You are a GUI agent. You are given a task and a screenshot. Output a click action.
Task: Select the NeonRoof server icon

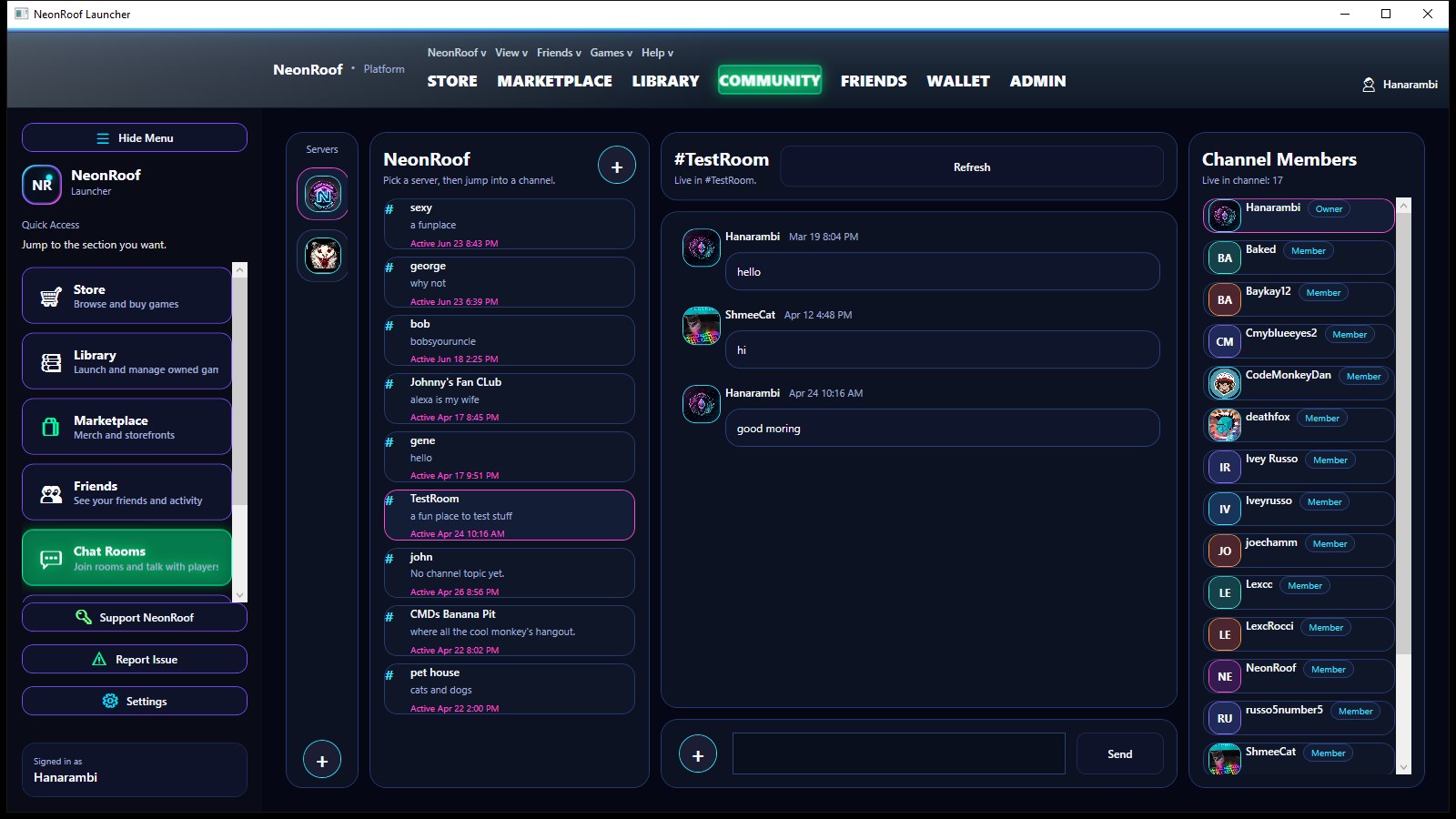pos(322,194)
